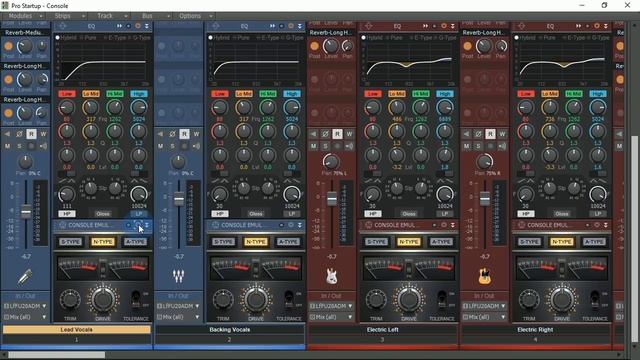The width and height of the screenshot is (640, 360).
Task: Toggle Lead Vocals EQ module power
Action: click(x=138, y=26)
